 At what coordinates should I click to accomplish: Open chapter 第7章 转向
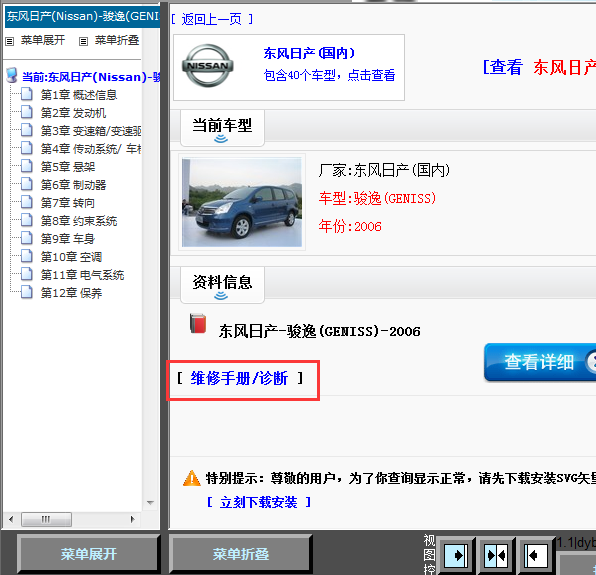click(x=68, y=203)
